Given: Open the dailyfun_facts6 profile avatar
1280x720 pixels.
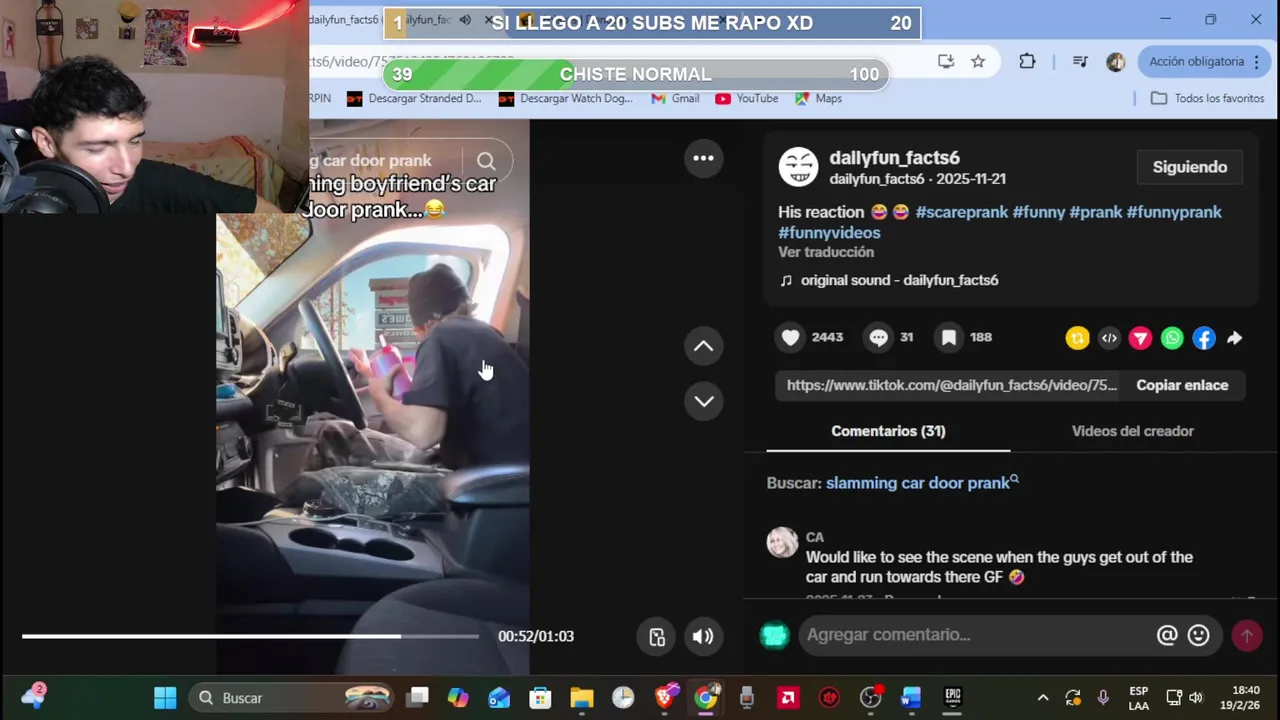Looking at the screenshot, I should point(798,167).
